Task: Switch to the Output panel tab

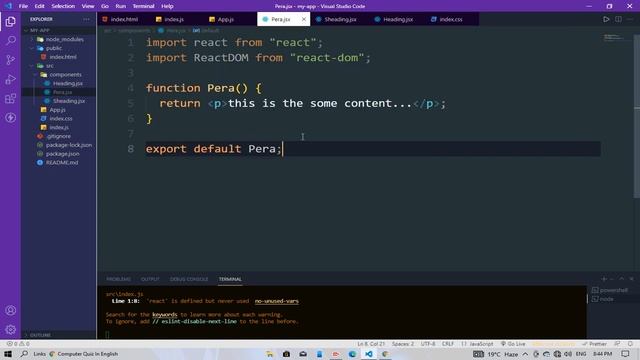Action: tap(150, 279)
